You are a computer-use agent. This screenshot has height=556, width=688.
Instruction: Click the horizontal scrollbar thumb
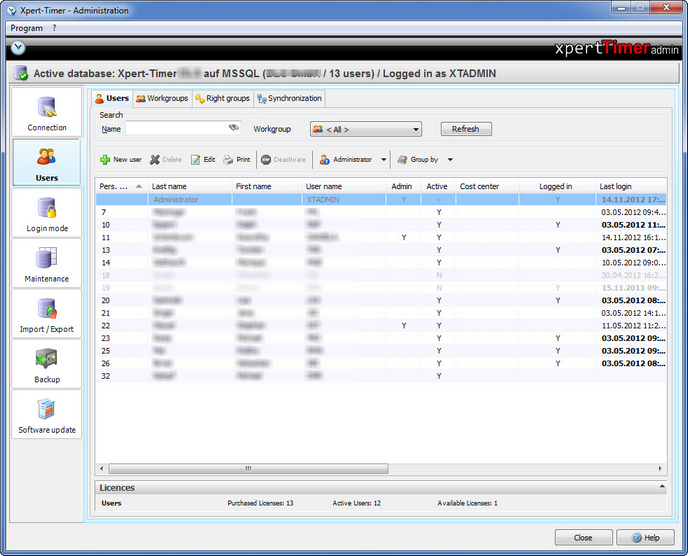coord(248,469)
